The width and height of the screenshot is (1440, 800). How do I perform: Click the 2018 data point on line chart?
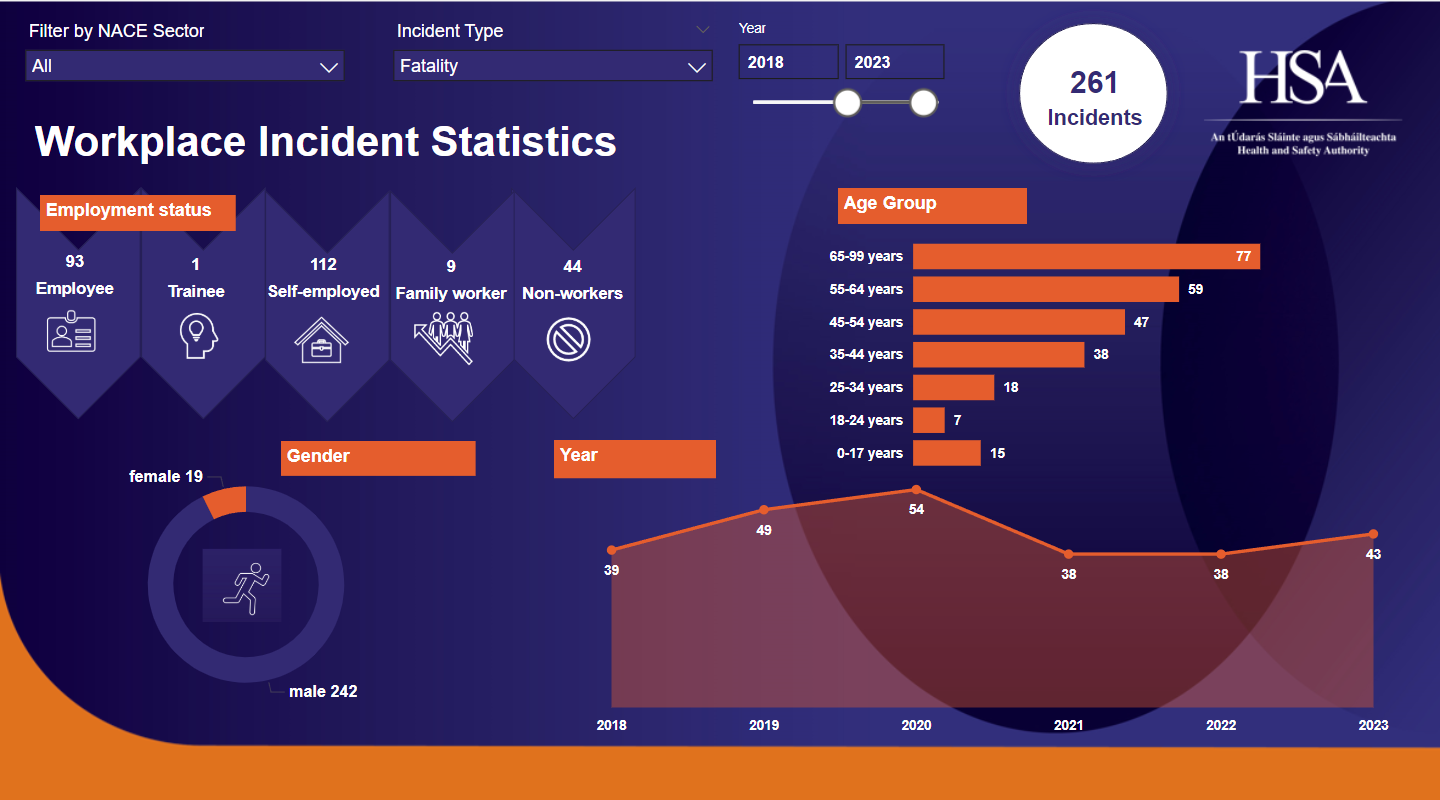pyautogui.click(x=612, y=550)
